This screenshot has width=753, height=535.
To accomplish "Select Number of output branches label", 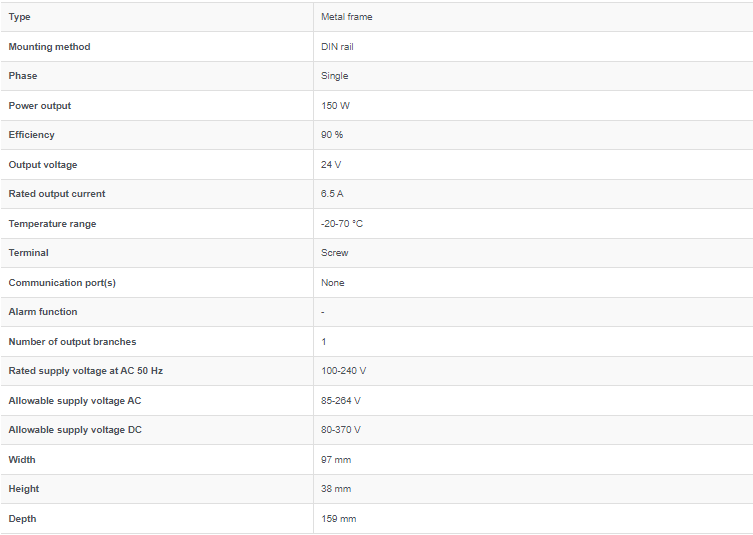I will 72,342.
